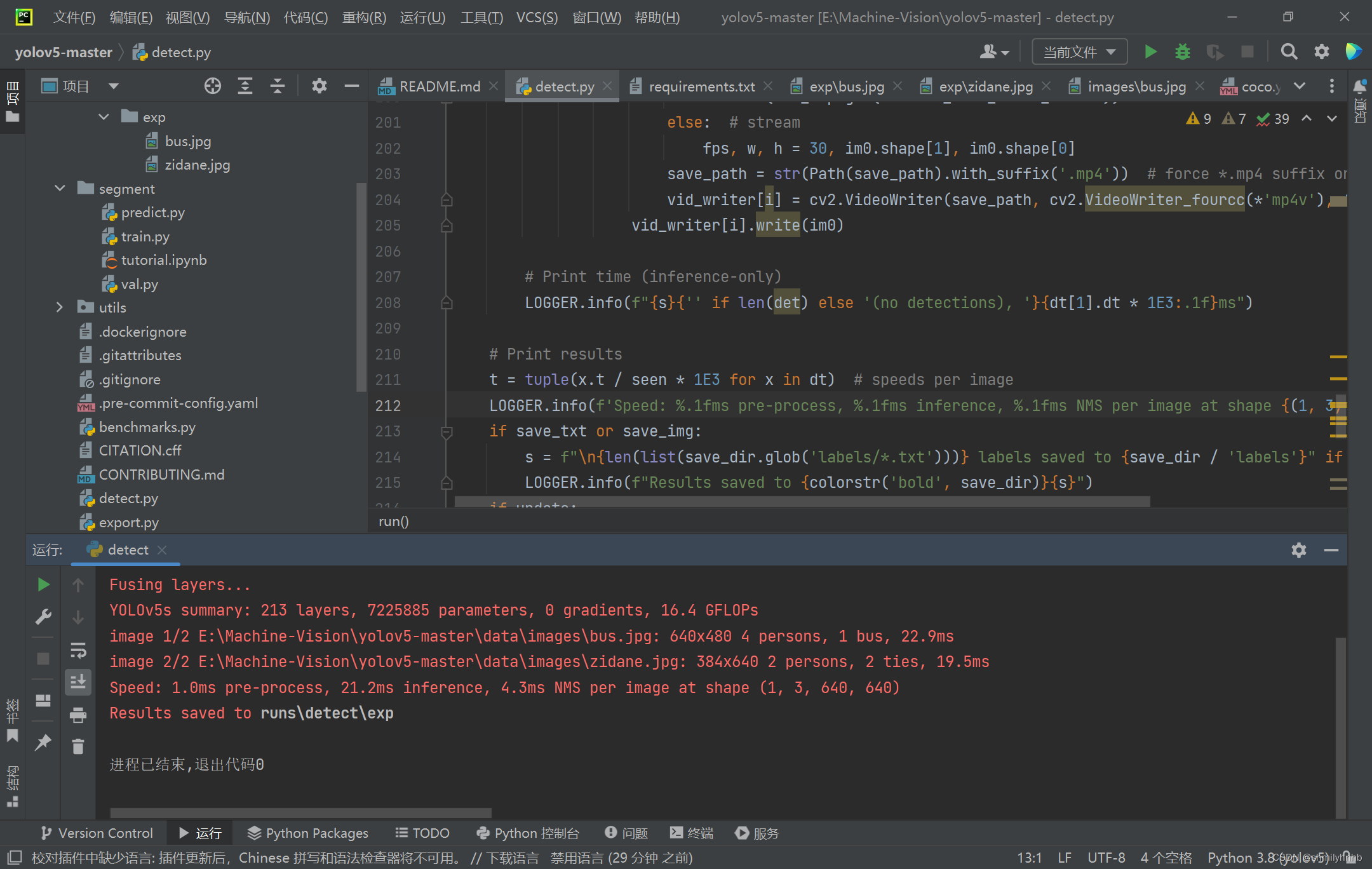Screen dimensions: 1372x869
Task: Open the 终端 terminal tool window
Action: 692,833
